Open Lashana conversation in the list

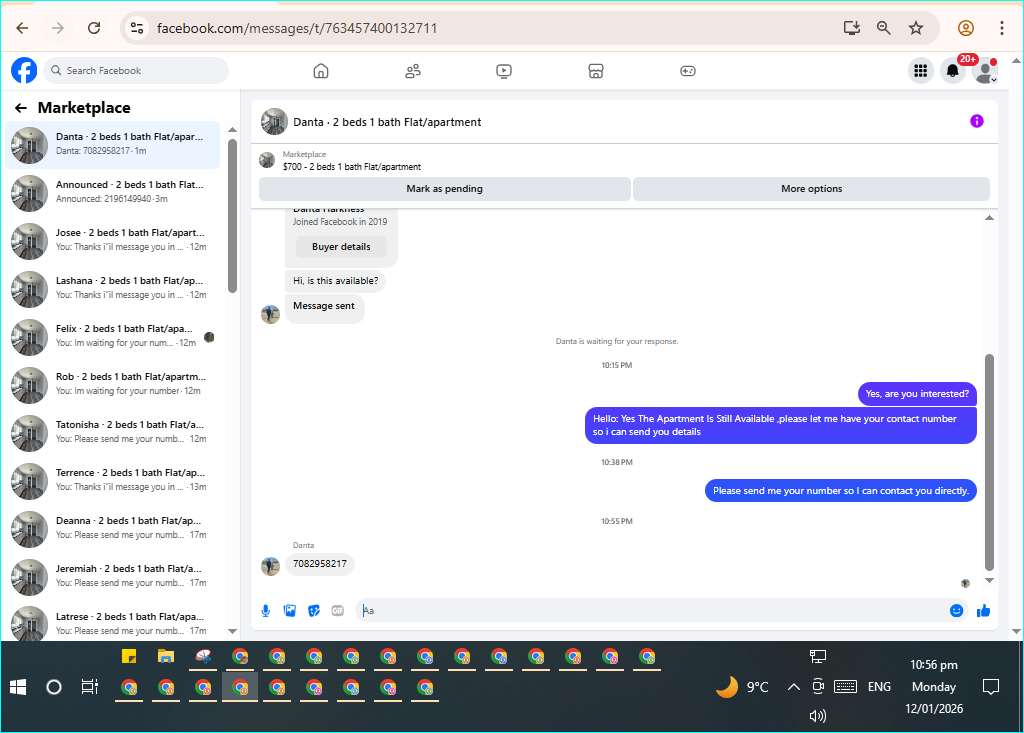pos(113,288)
